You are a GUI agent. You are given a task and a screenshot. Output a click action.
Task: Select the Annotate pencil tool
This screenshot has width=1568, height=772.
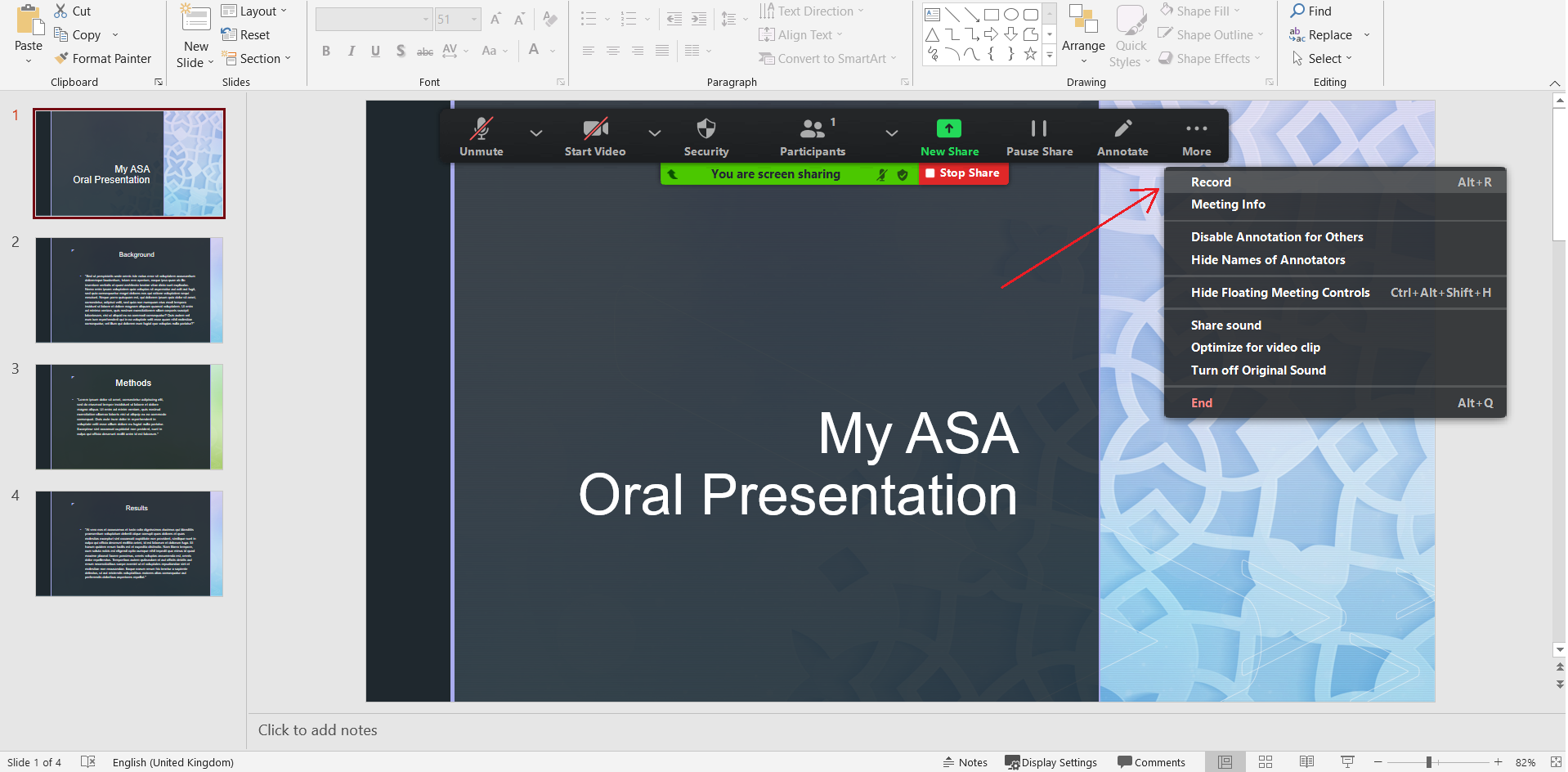coord(1123,128)
